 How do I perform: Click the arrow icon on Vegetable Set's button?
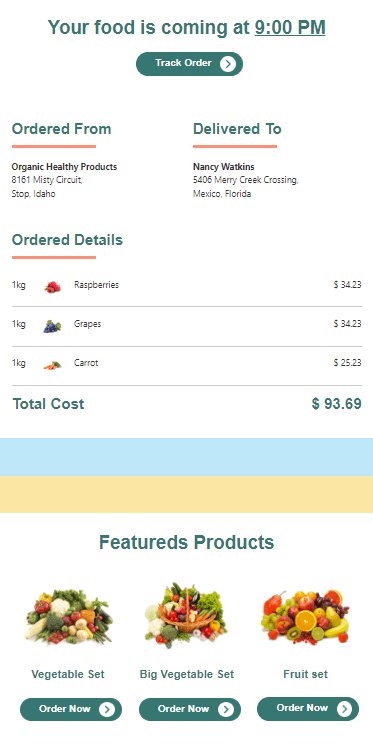point(107,710)
